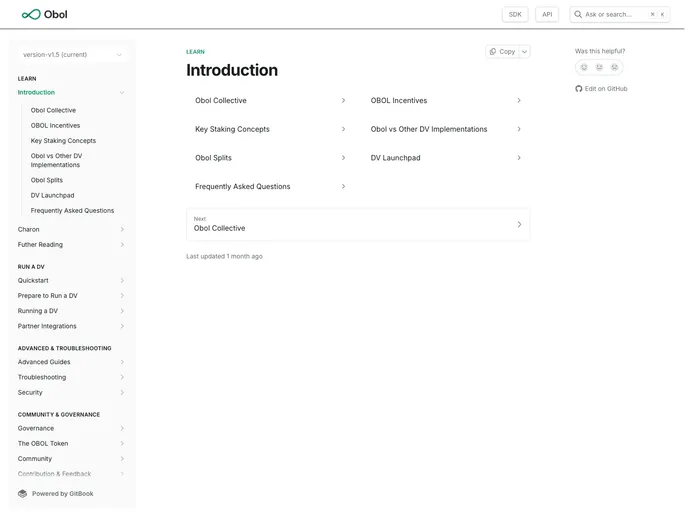Select Obol vs Other DV Implementations sidebar item
Image resolution: width=688 pixels, height=512 pixels.
pos(57,160)
